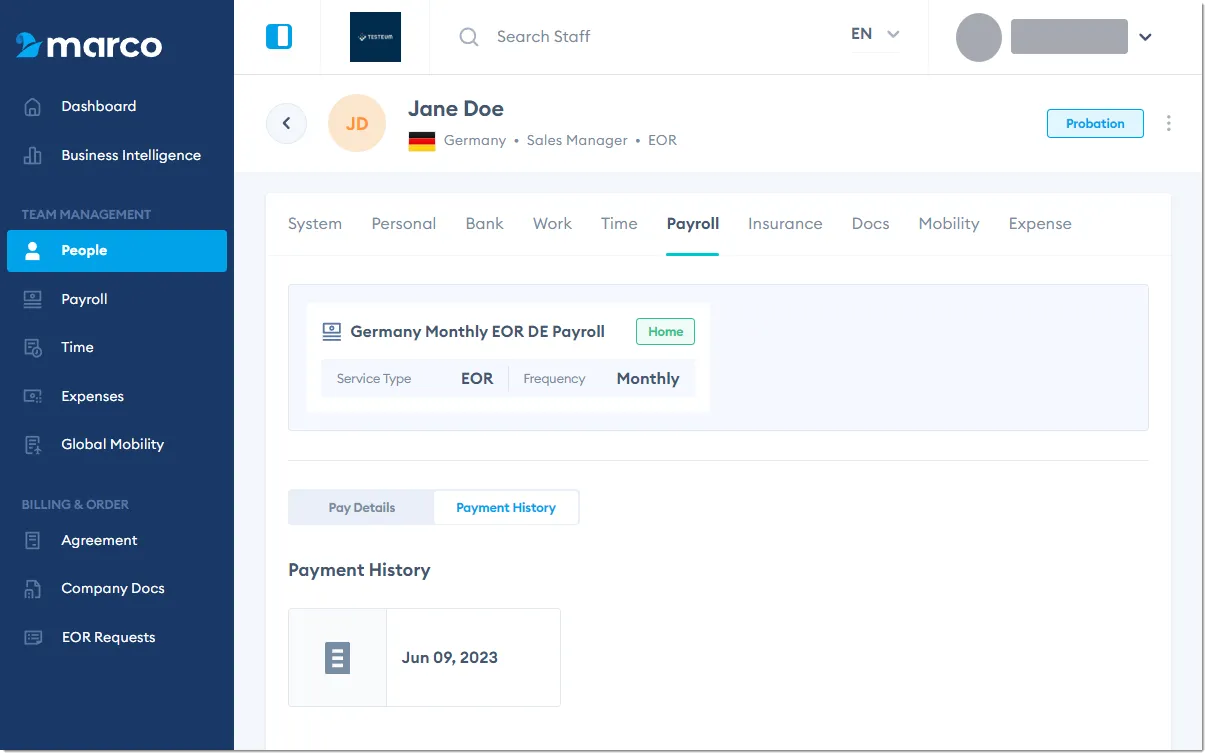Go back with the arrow button
The height and width of the screenshot is (756, 1208).
(x=286, y=124)
